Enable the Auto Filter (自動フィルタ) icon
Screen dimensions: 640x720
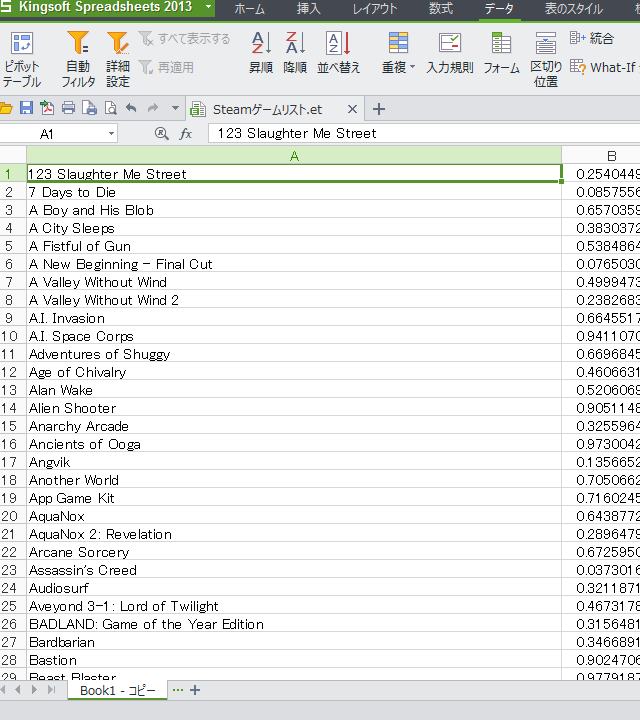click(x=78, y=59)
